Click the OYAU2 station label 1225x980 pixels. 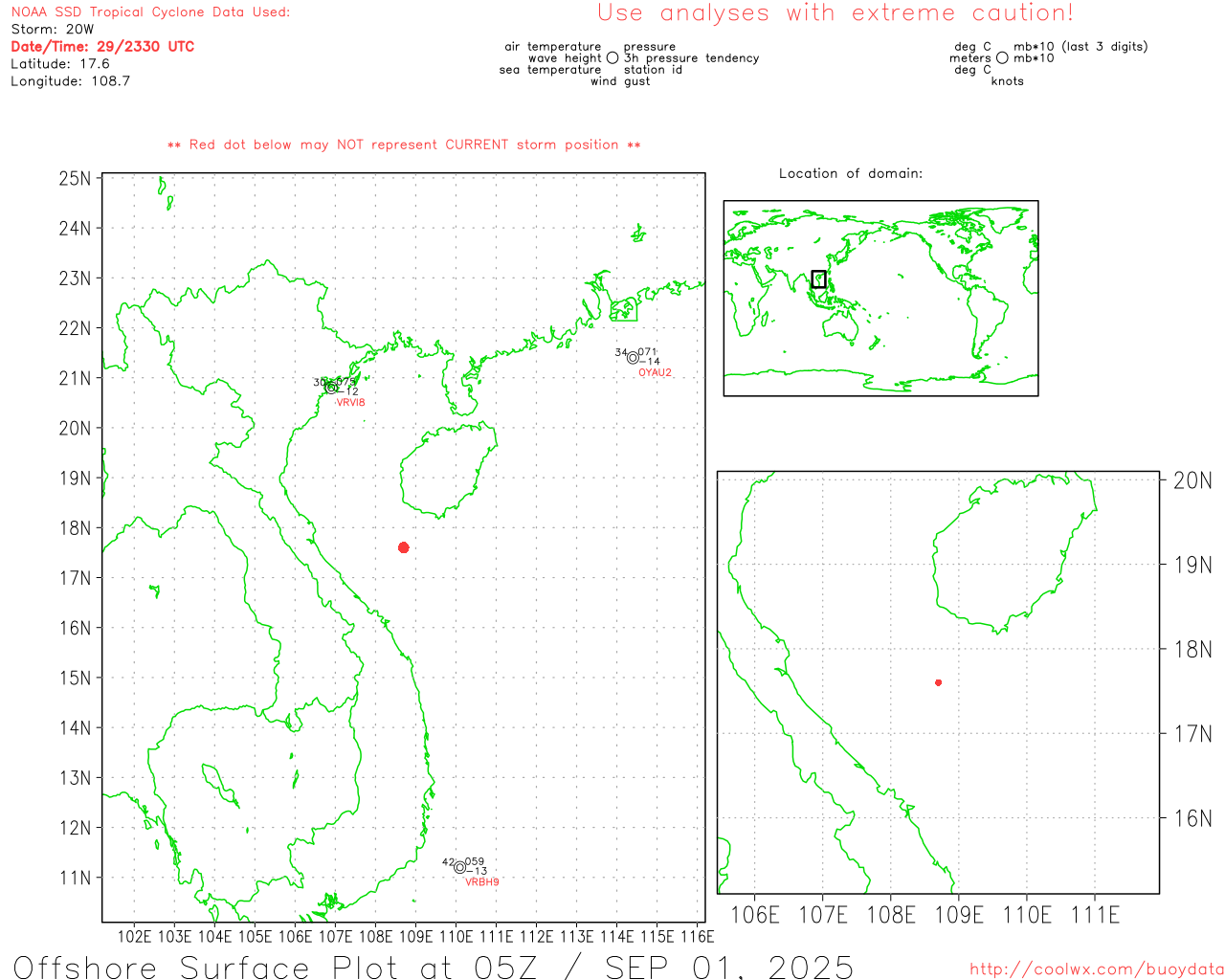click(656, 373)
